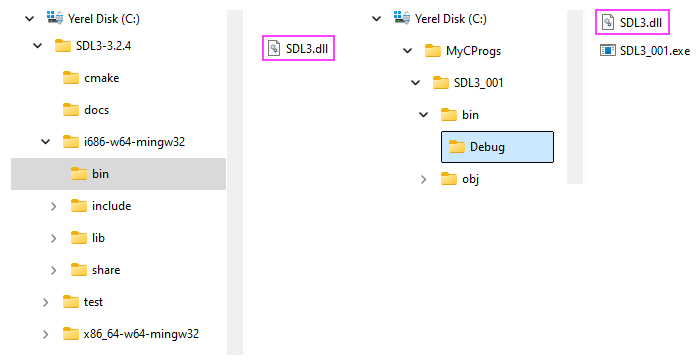The width and height of the screenshot is (698, 362).
Task: Collapse the i686-w64-mingw32 tree node
Action: (46, 142)
